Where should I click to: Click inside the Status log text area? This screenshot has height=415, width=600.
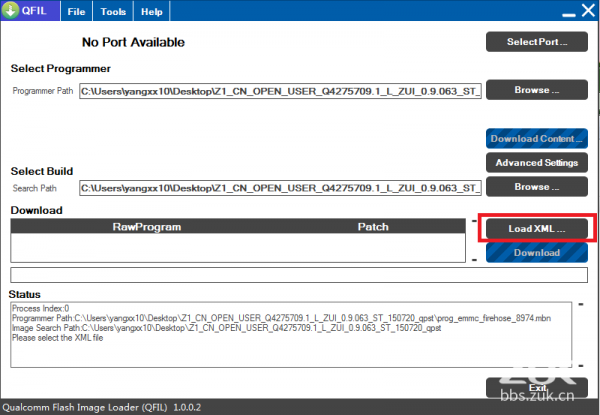291,335
